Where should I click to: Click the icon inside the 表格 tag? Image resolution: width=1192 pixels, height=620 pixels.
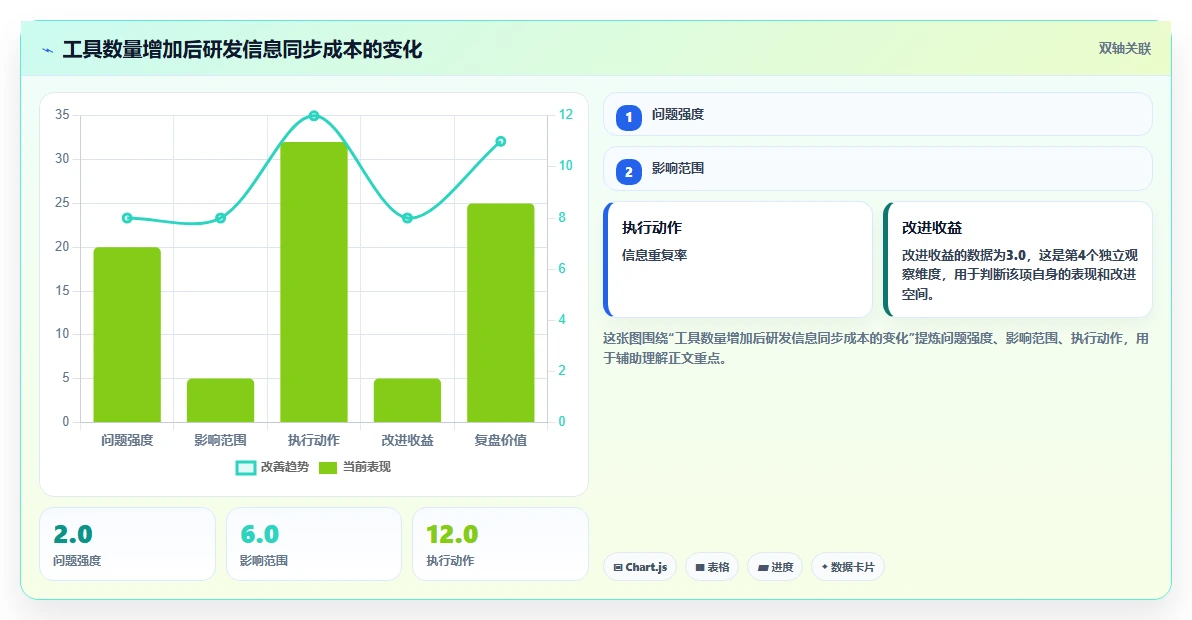coord(699,568)
